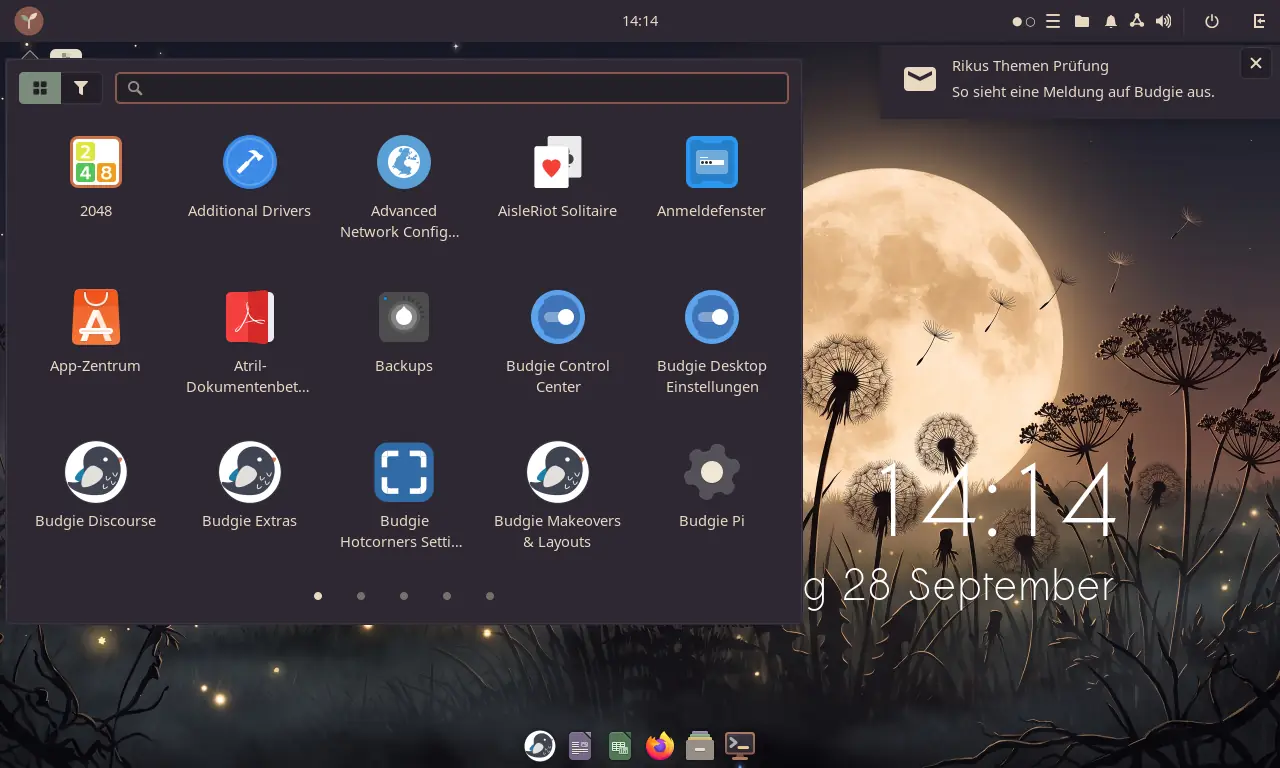This screenshot has height=768, width=1280.
Task: Open Budgie Hotcorners Settings
Action: pyautogui.click(x=403, y=497)
